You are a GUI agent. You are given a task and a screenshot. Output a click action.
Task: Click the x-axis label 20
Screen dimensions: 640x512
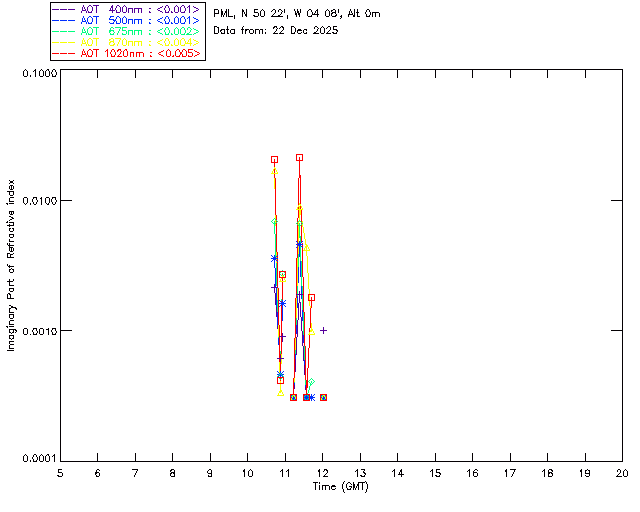[x=622, y=473]
